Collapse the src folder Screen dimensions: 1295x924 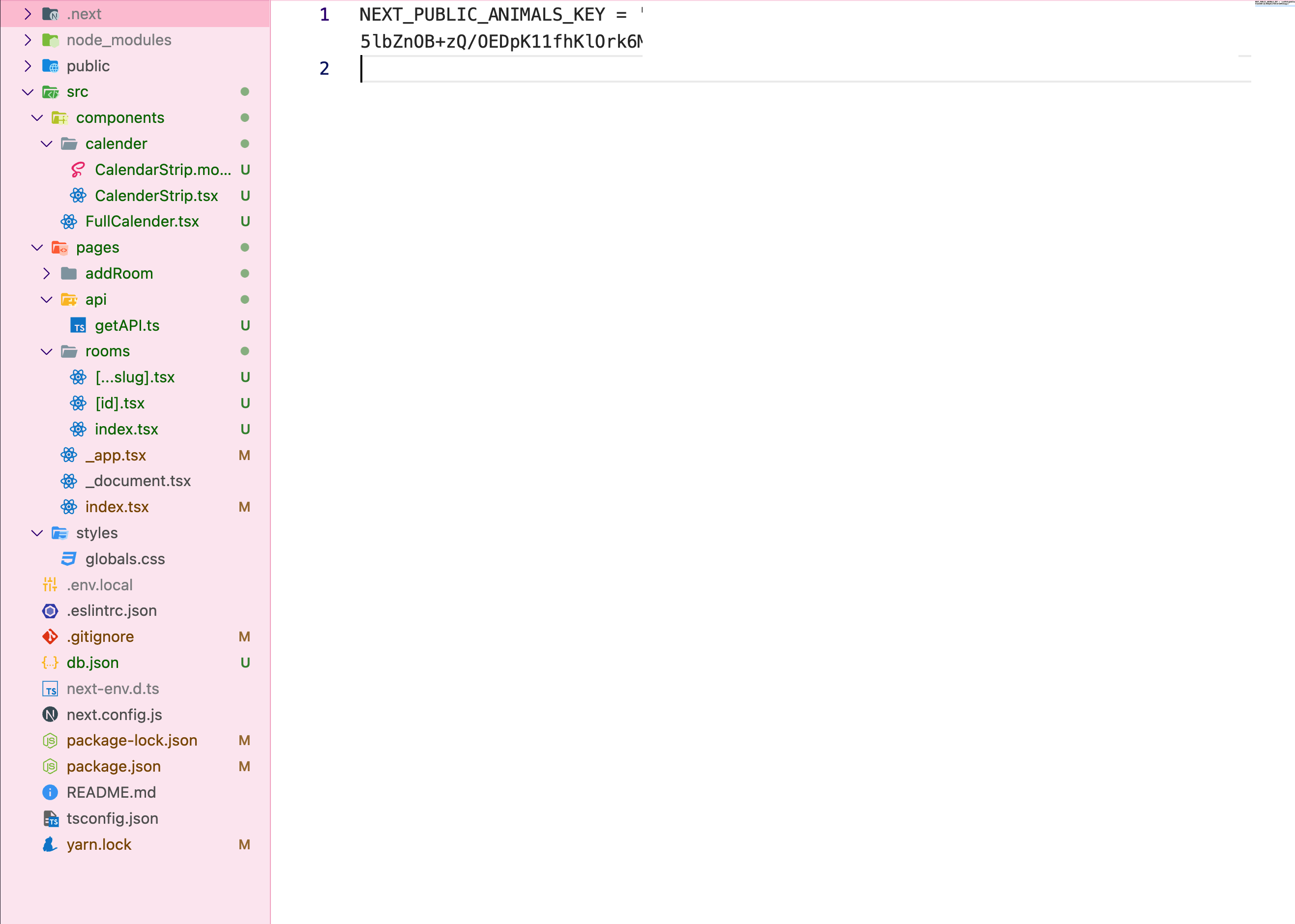pos(28,91)
